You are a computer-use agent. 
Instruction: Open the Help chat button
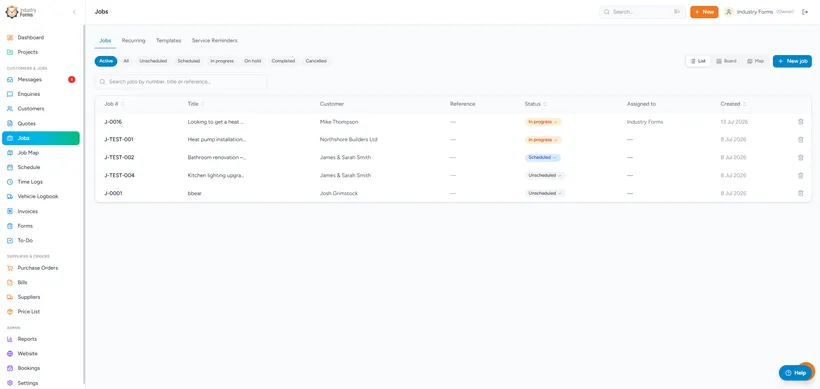pyautogui.click(x=795, y=373)
